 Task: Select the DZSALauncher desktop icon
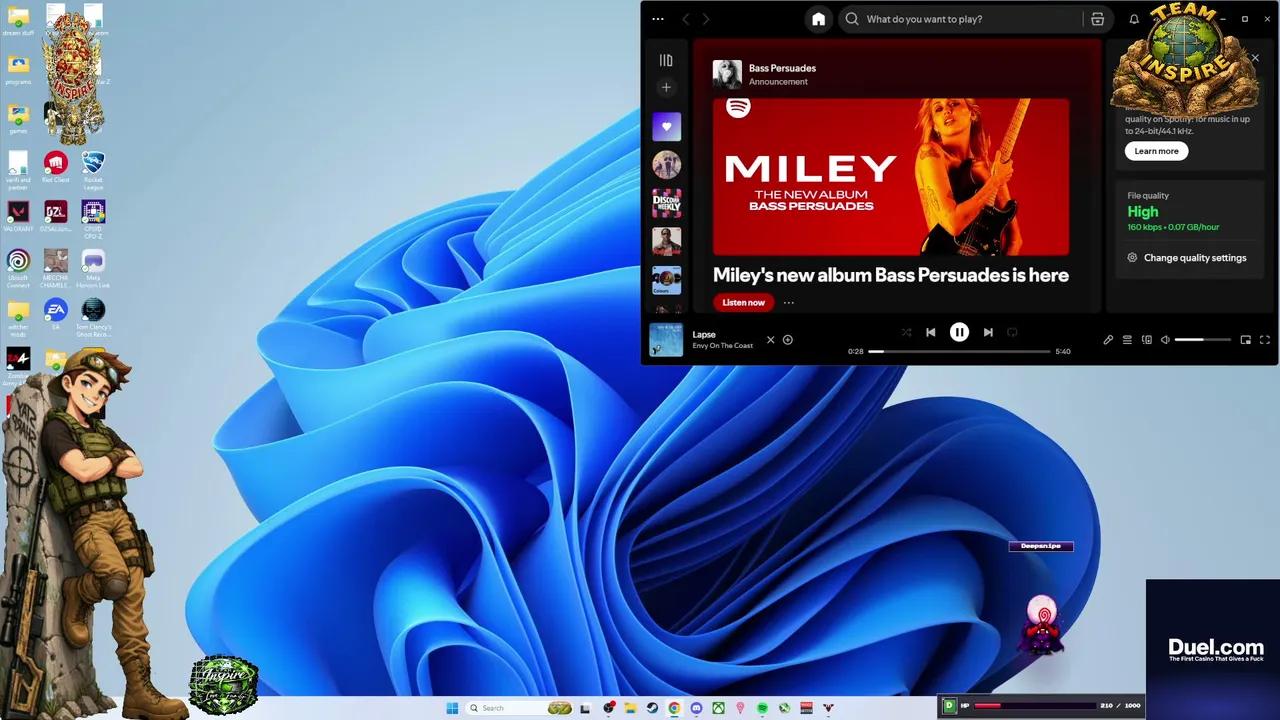56,216
